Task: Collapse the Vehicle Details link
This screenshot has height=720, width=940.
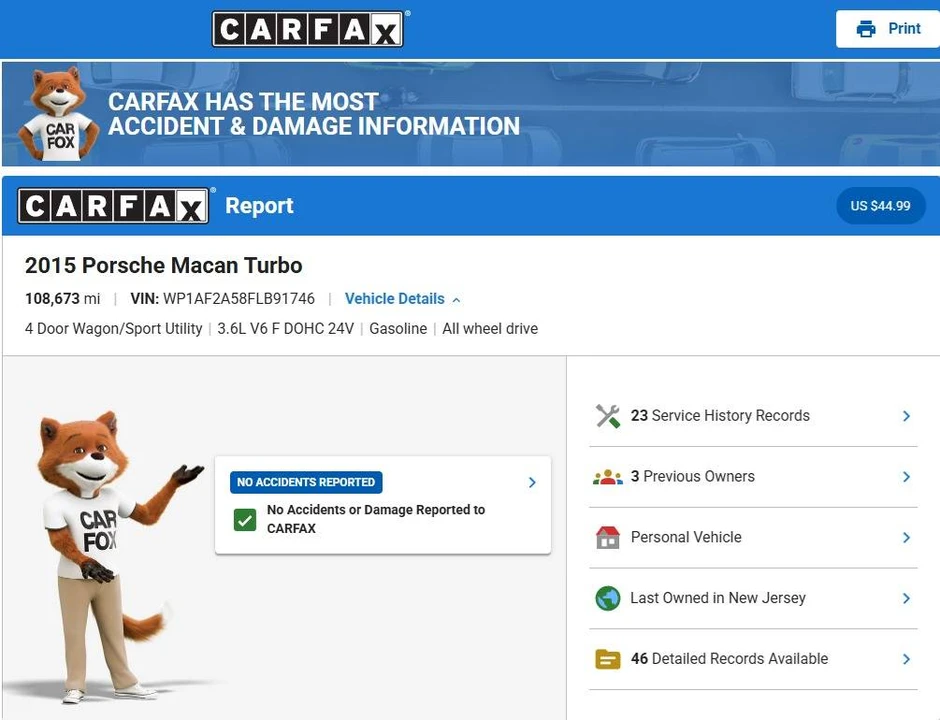Action: (x=402, y=299)
